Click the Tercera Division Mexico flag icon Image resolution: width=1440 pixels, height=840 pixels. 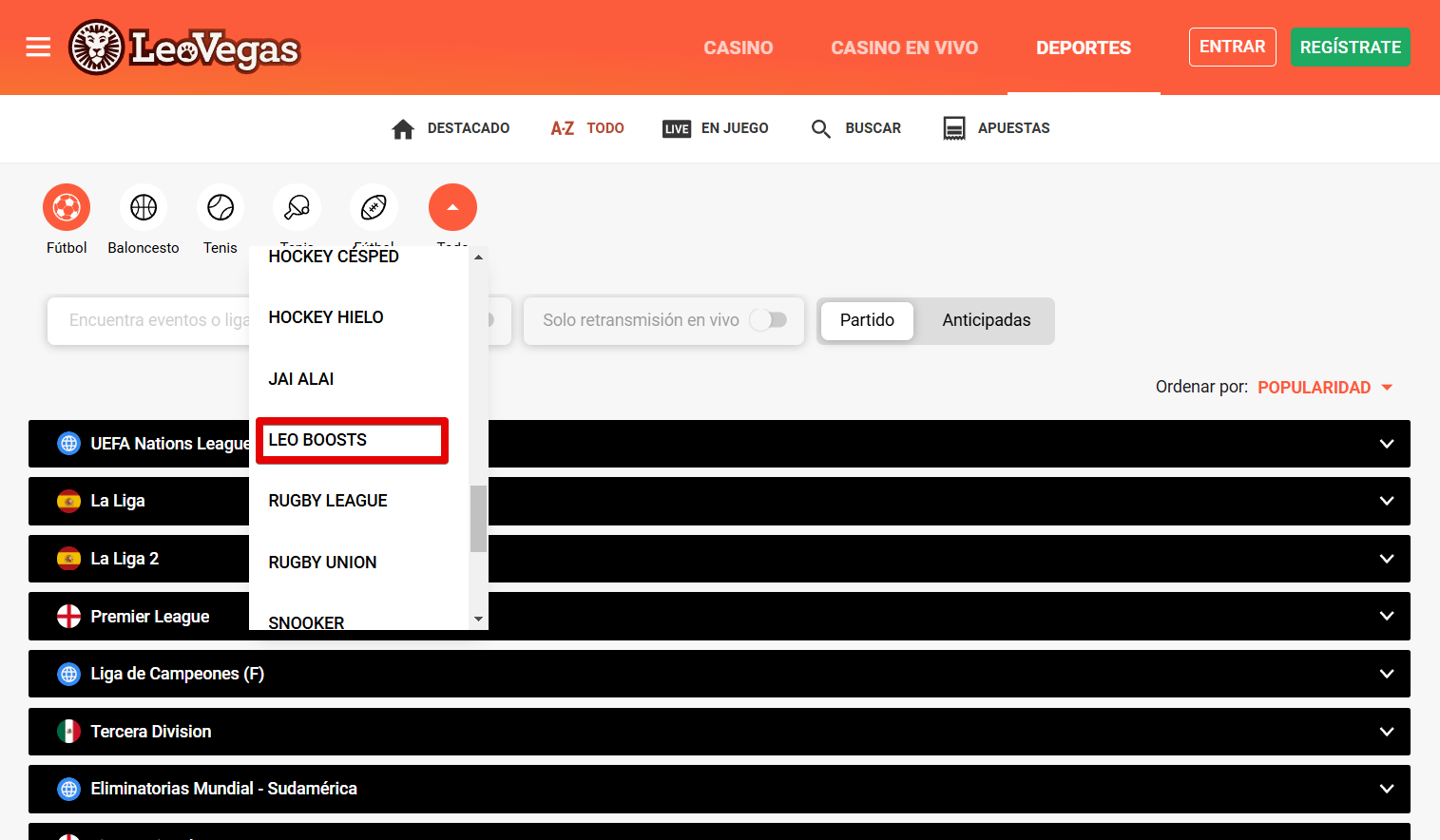[x=69, y=732]
